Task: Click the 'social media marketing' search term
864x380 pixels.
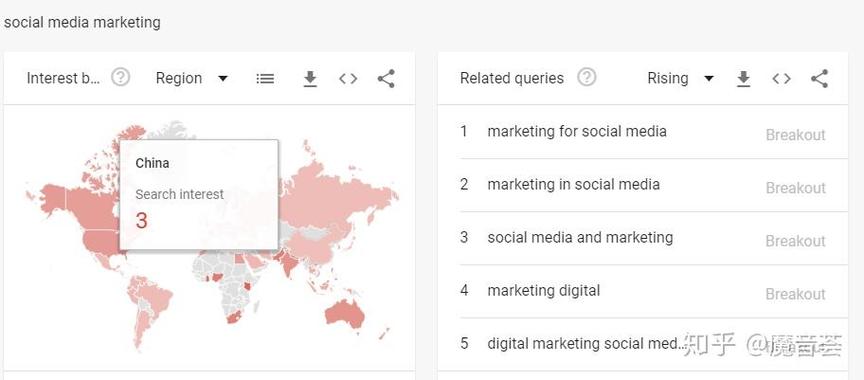Action: pos(82,23)
